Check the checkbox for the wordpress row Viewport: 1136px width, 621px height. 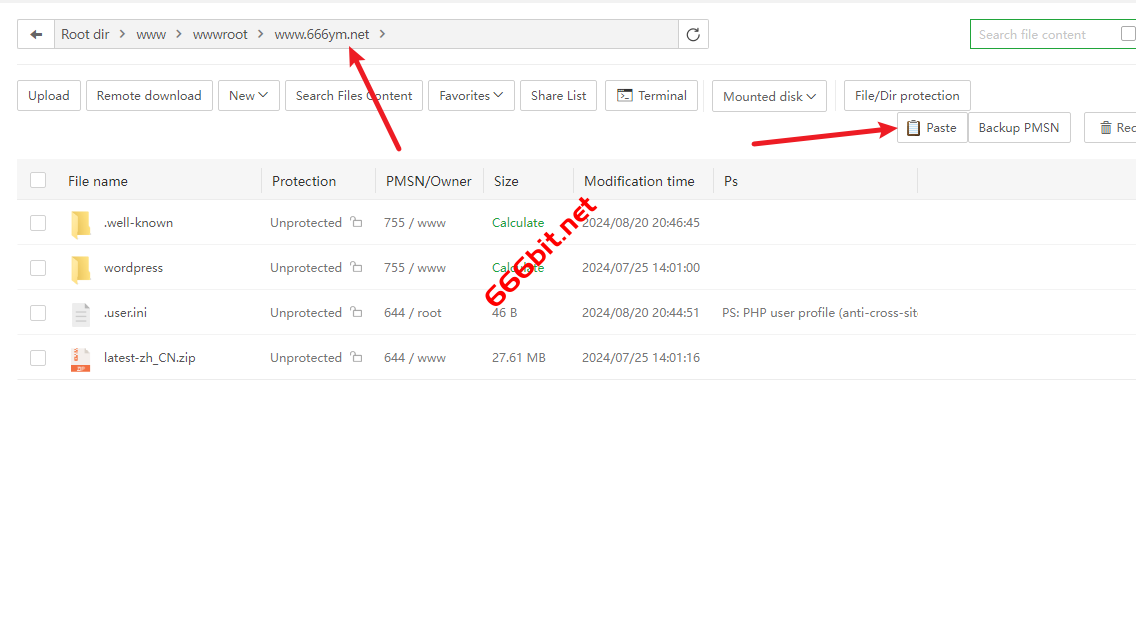coord(38,267)
